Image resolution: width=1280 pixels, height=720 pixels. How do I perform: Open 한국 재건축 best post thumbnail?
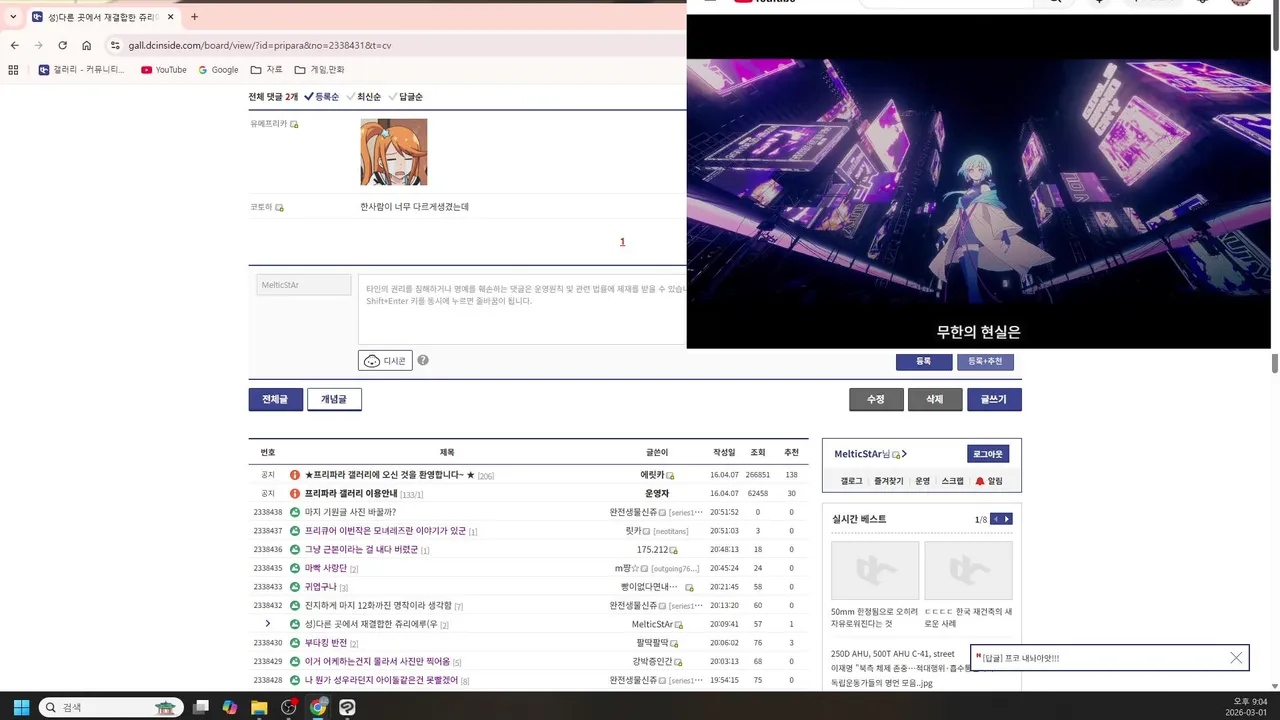coord(968,570)
